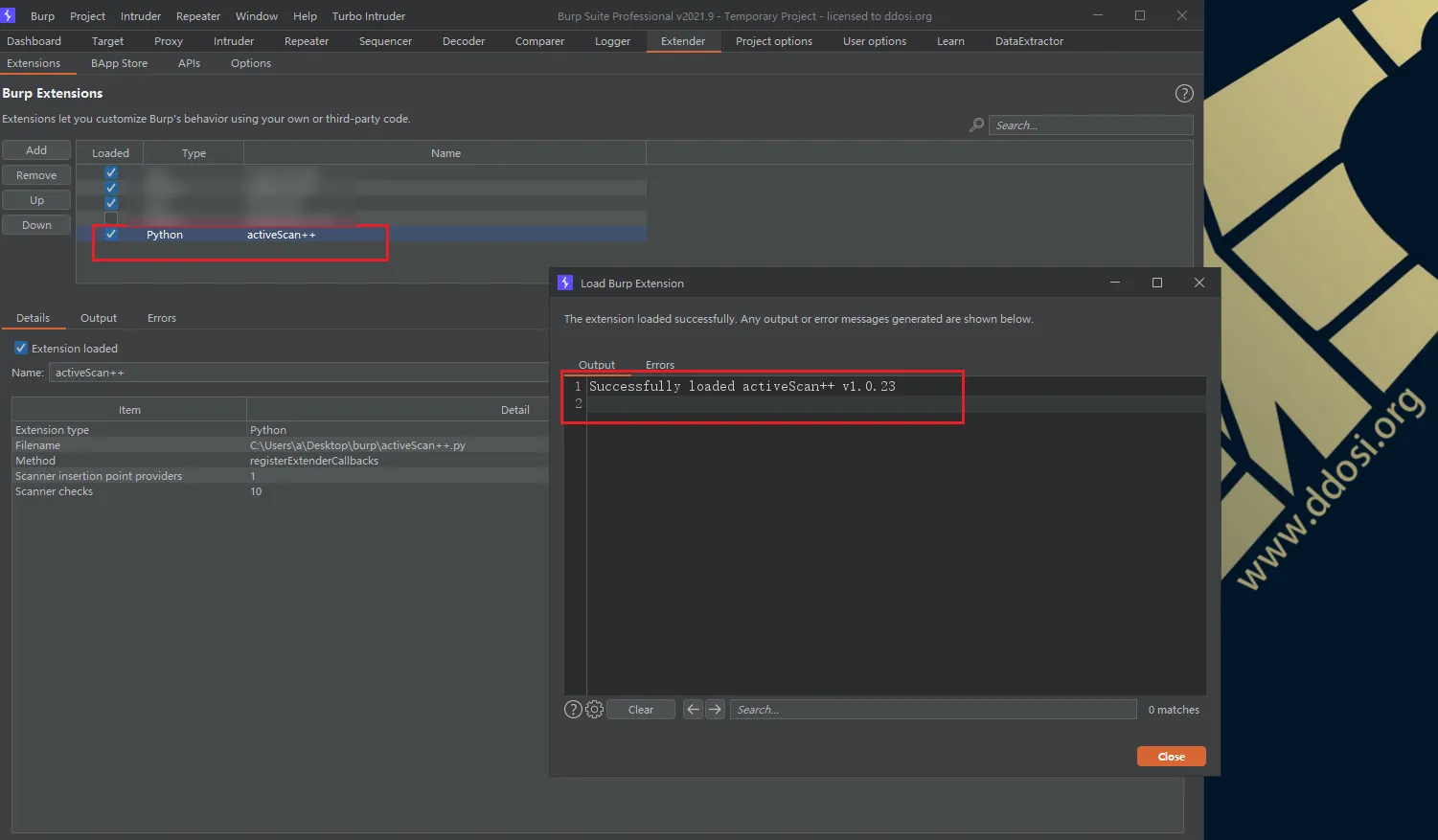The image size is (1438, 840).
Task: Switch to the Errors tab under extension details
Action: click(162, 318)
